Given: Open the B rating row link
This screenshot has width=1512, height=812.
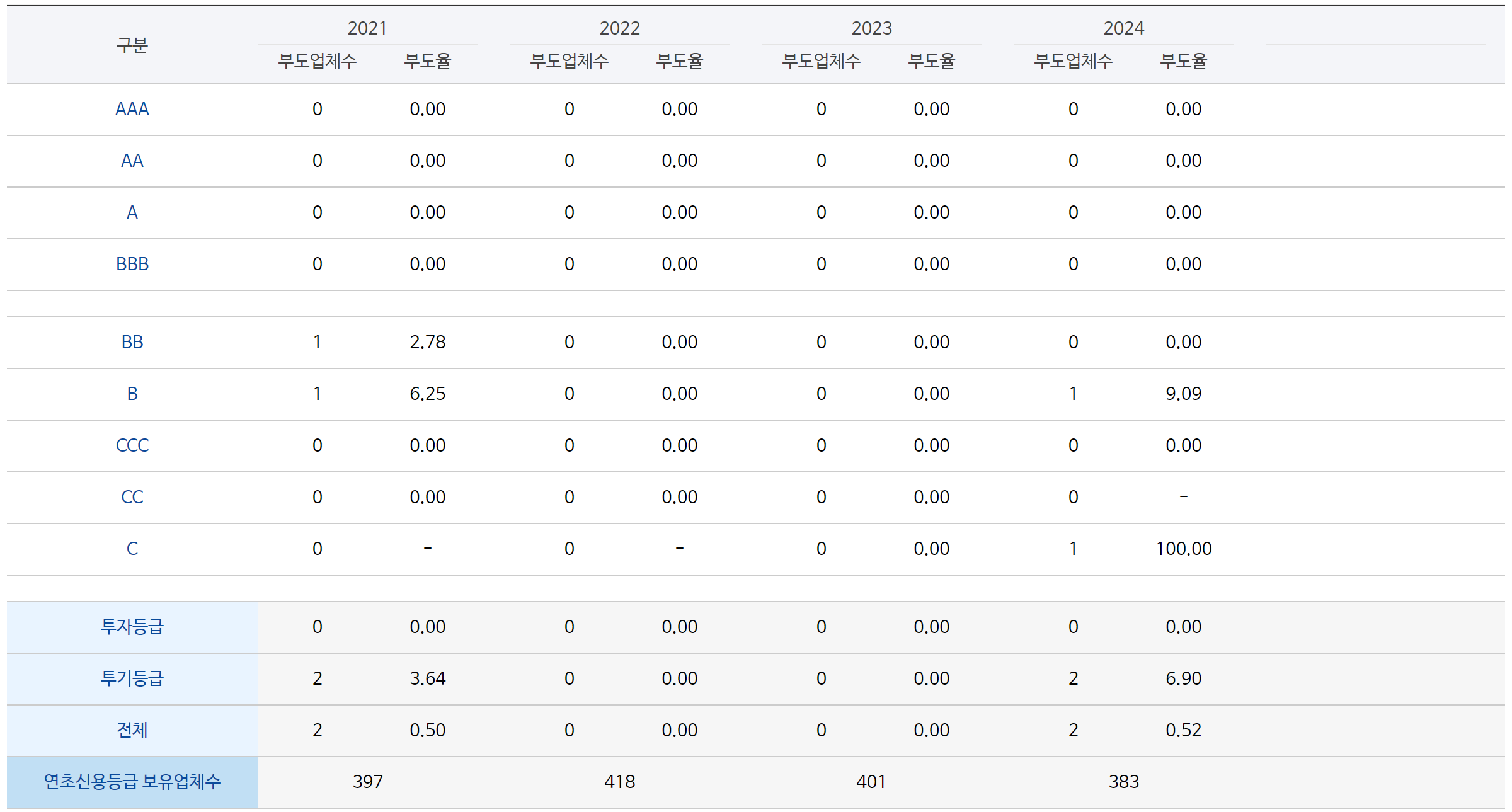Looking at the screenshot, I should (x=132, y=394).
